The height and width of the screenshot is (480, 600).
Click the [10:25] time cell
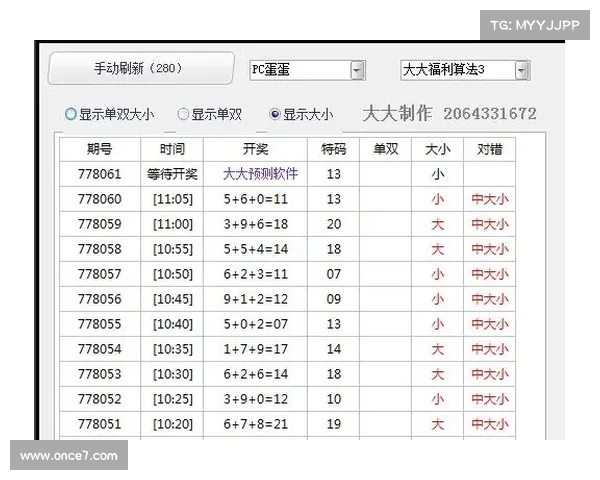(173, 400)
